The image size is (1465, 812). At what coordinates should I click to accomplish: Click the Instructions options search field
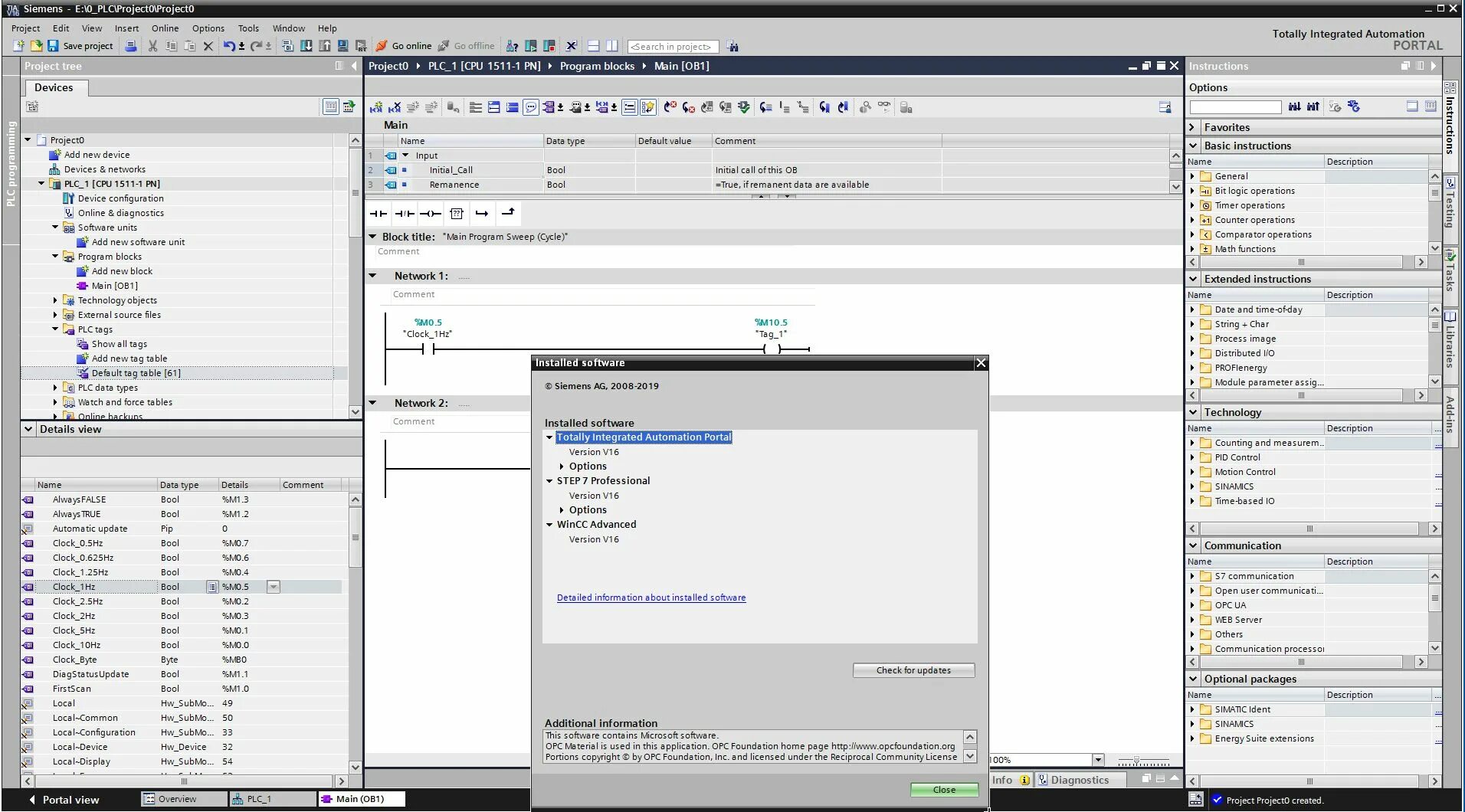1235,107
